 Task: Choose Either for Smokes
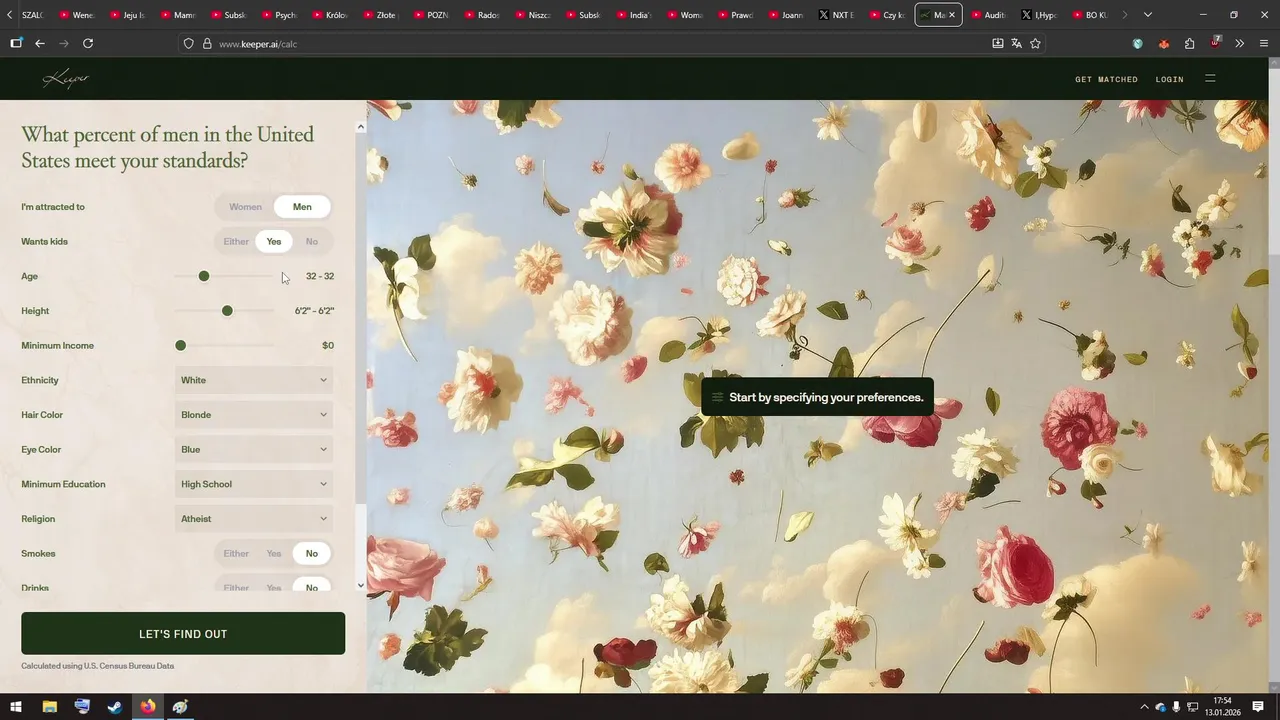coord(236,553)
